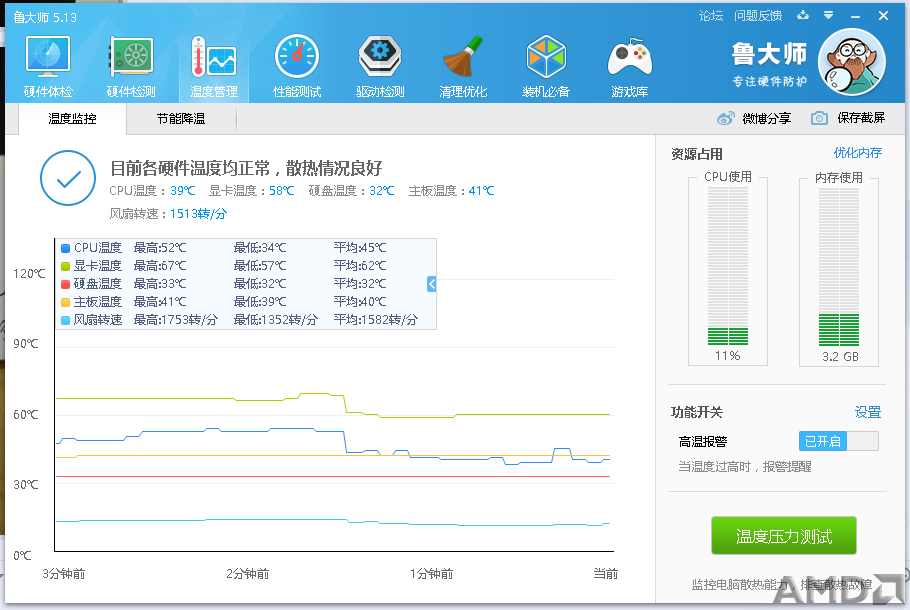Click the 最高:52℃ CPU legend value
Screen dimensions: 910x610
[160, 248]
